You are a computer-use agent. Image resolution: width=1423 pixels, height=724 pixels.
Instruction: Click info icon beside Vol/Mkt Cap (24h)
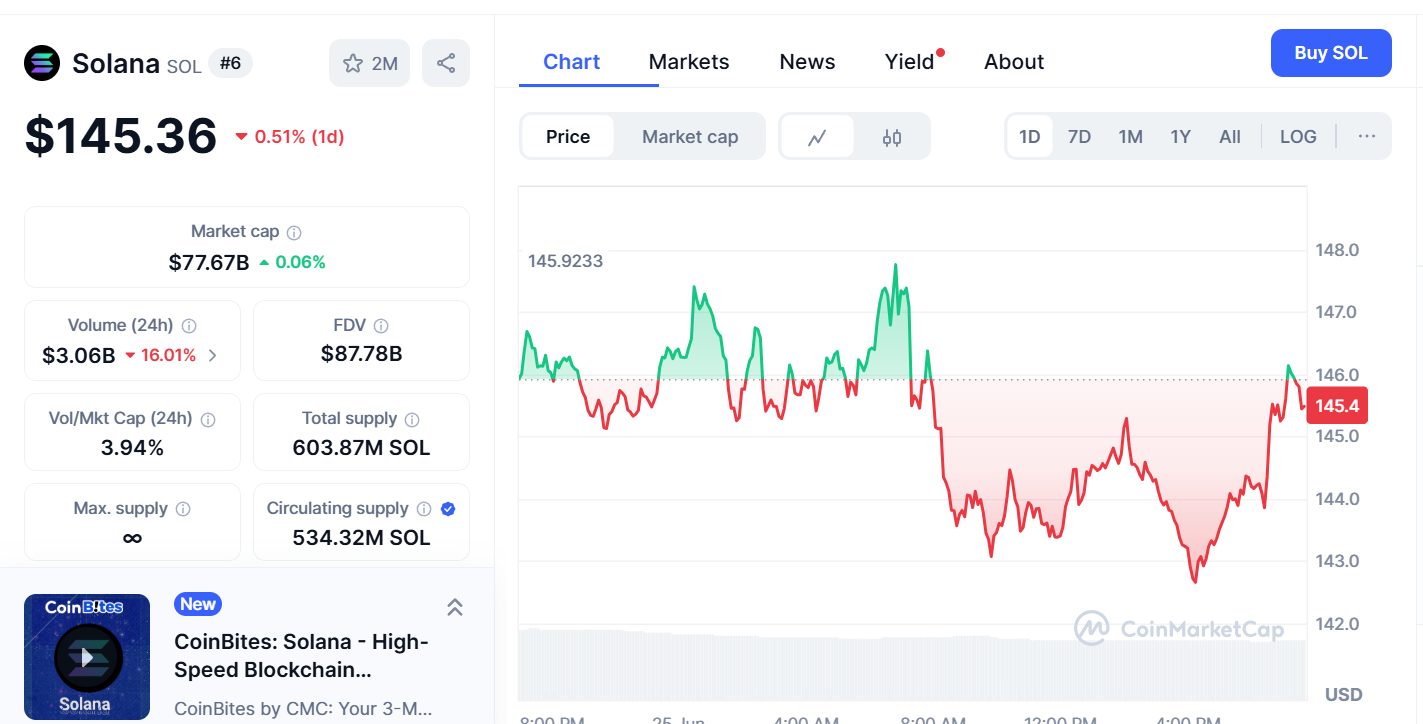tap(208, 419)
